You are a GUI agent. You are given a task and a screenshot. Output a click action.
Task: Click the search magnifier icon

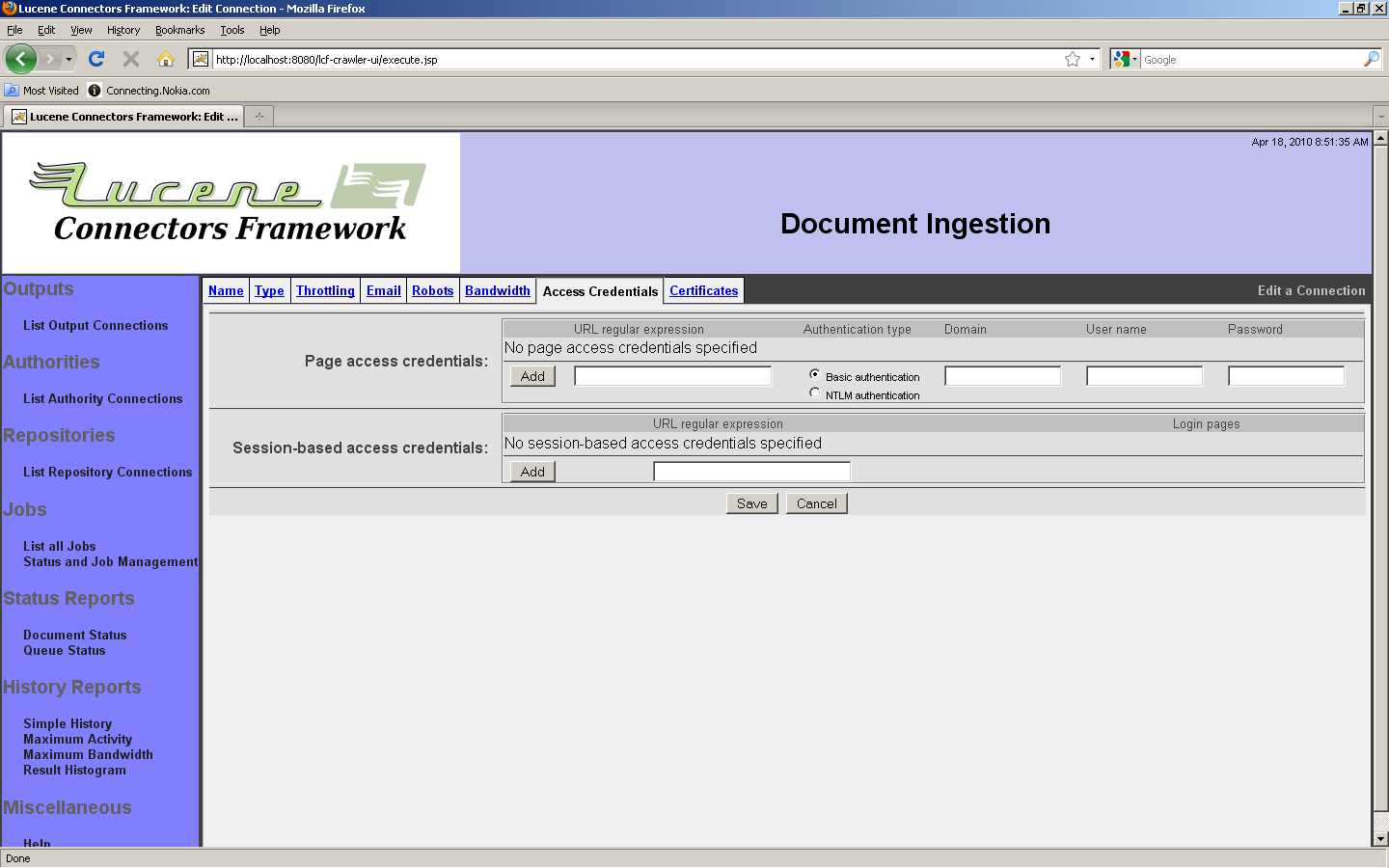1371,59
